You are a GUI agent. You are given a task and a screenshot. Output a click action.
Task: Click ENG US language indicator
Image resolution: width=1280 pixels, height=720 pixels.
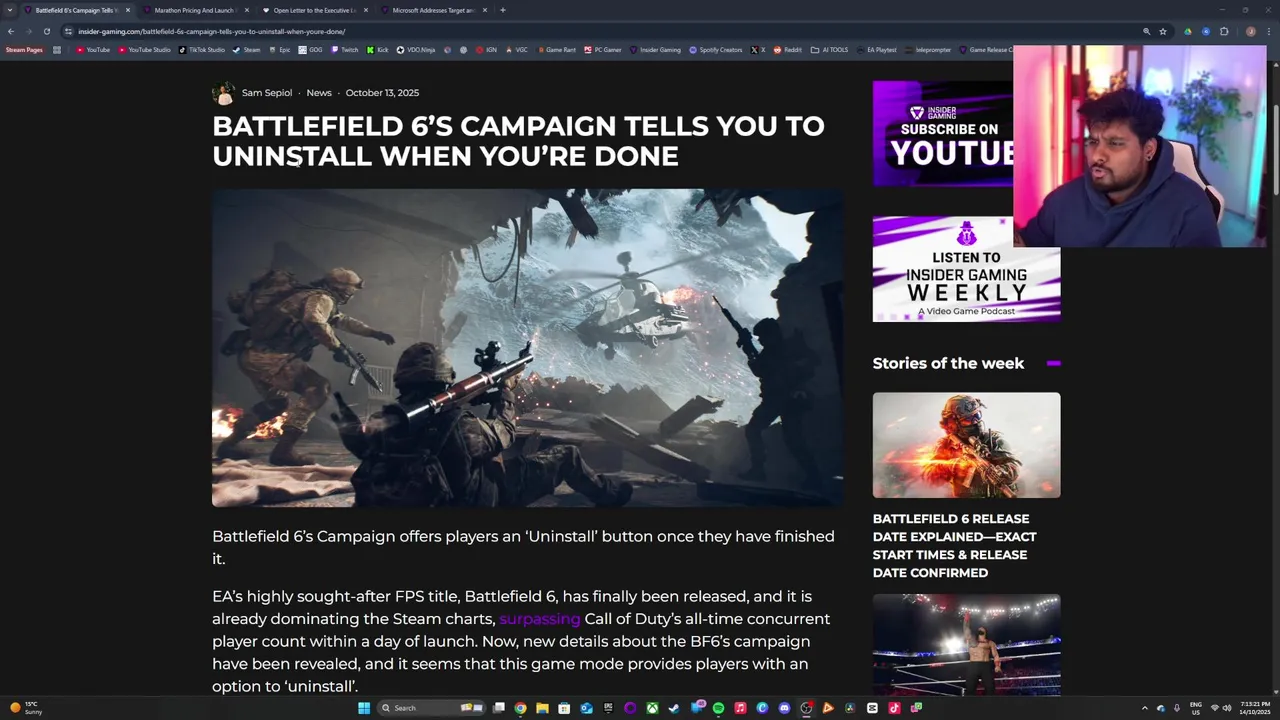[x=1196, y=708]
